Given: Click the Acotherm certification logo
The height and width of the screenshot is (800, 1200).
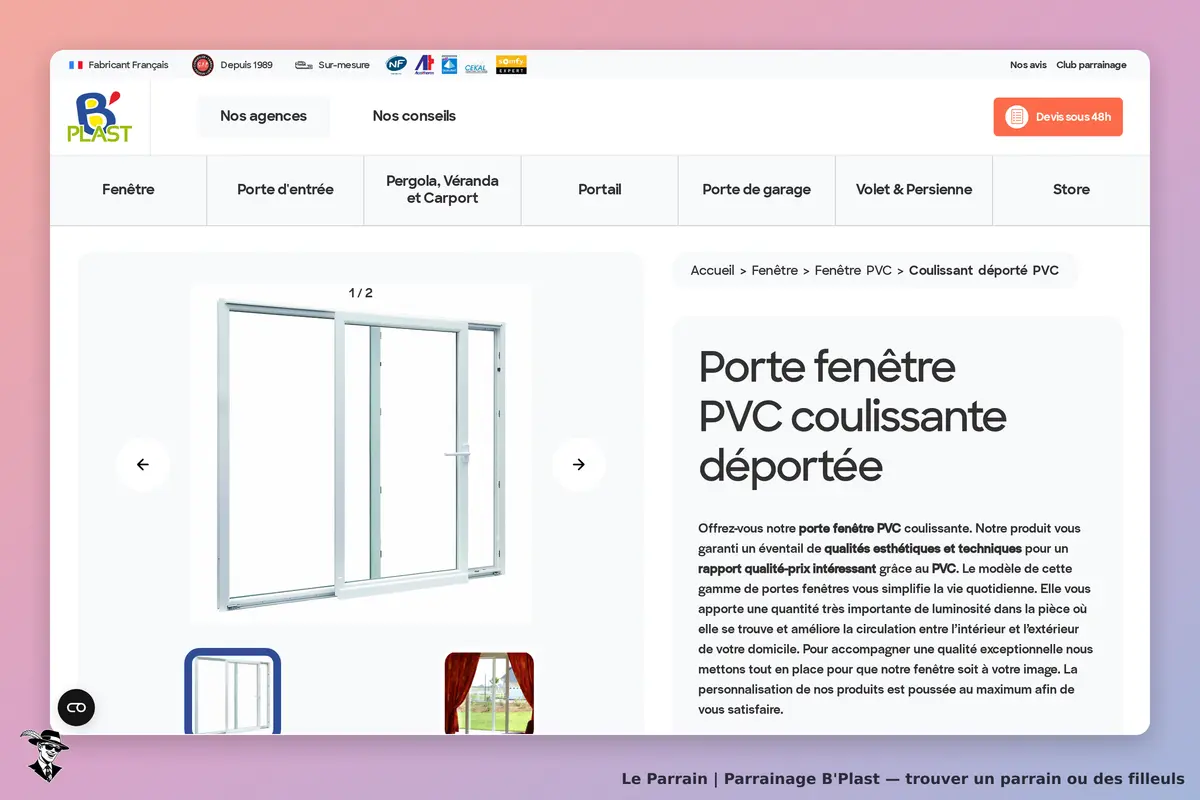Looking at the screenshot, I should click(x=424, y=64).
